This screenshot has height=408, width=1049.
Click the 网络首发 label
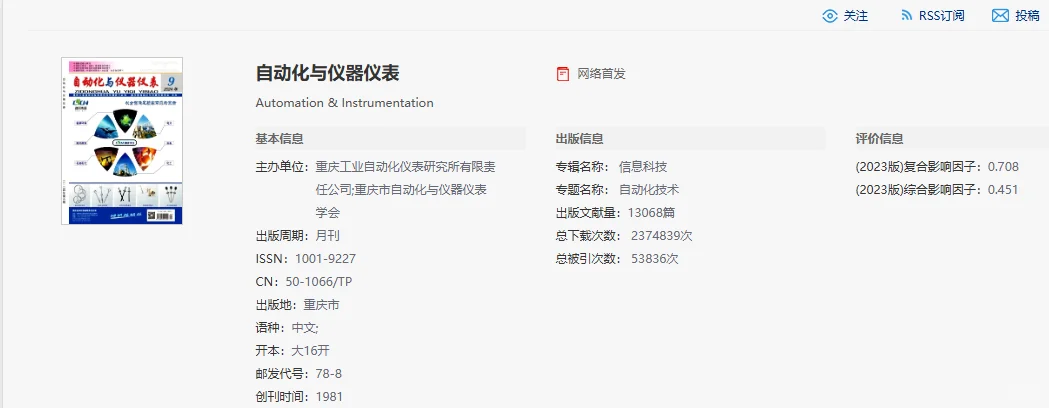[601, 74]
